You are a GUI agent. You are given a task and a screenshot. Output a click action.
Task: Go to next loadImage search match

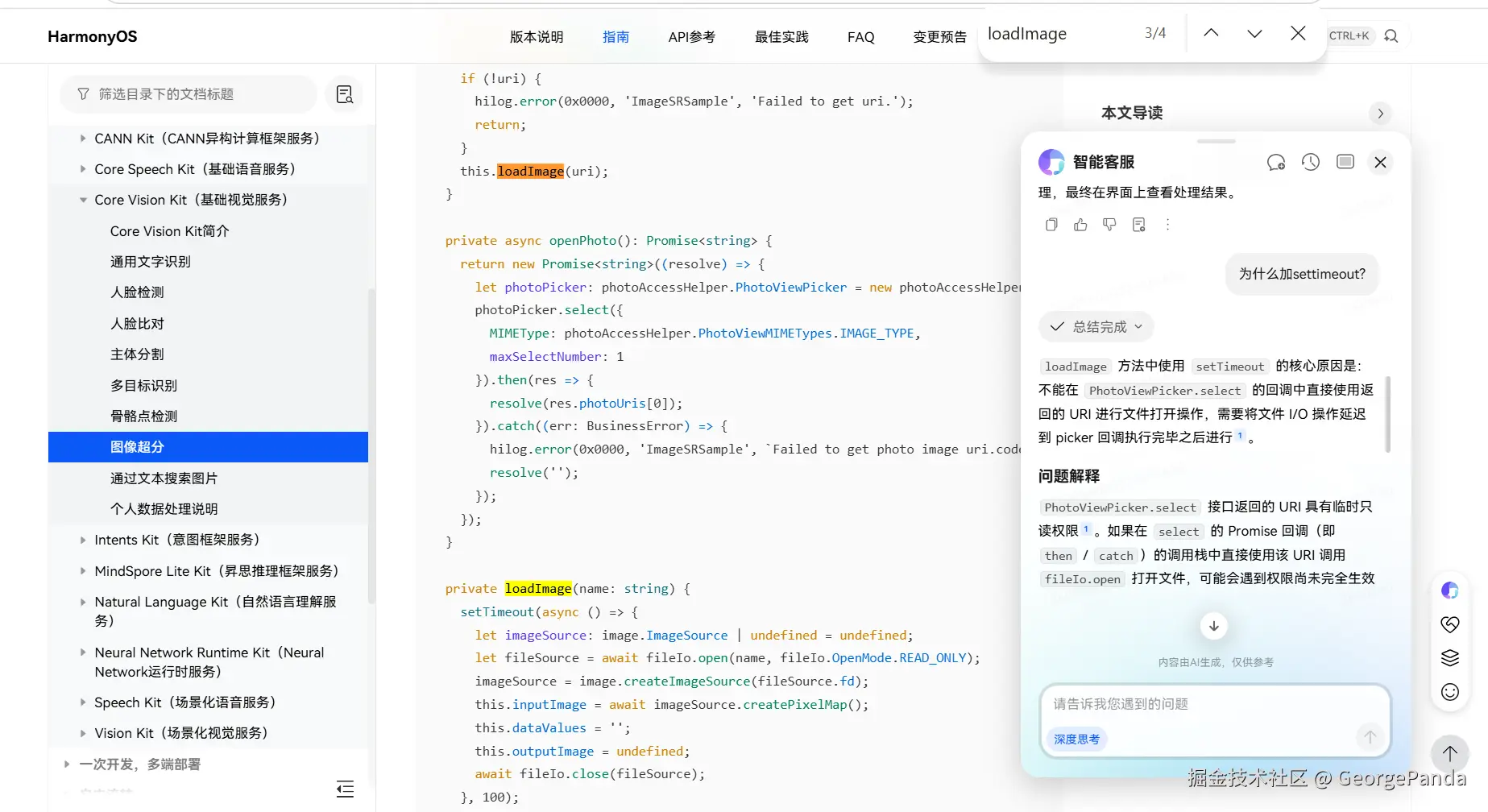pos(1254,33)
